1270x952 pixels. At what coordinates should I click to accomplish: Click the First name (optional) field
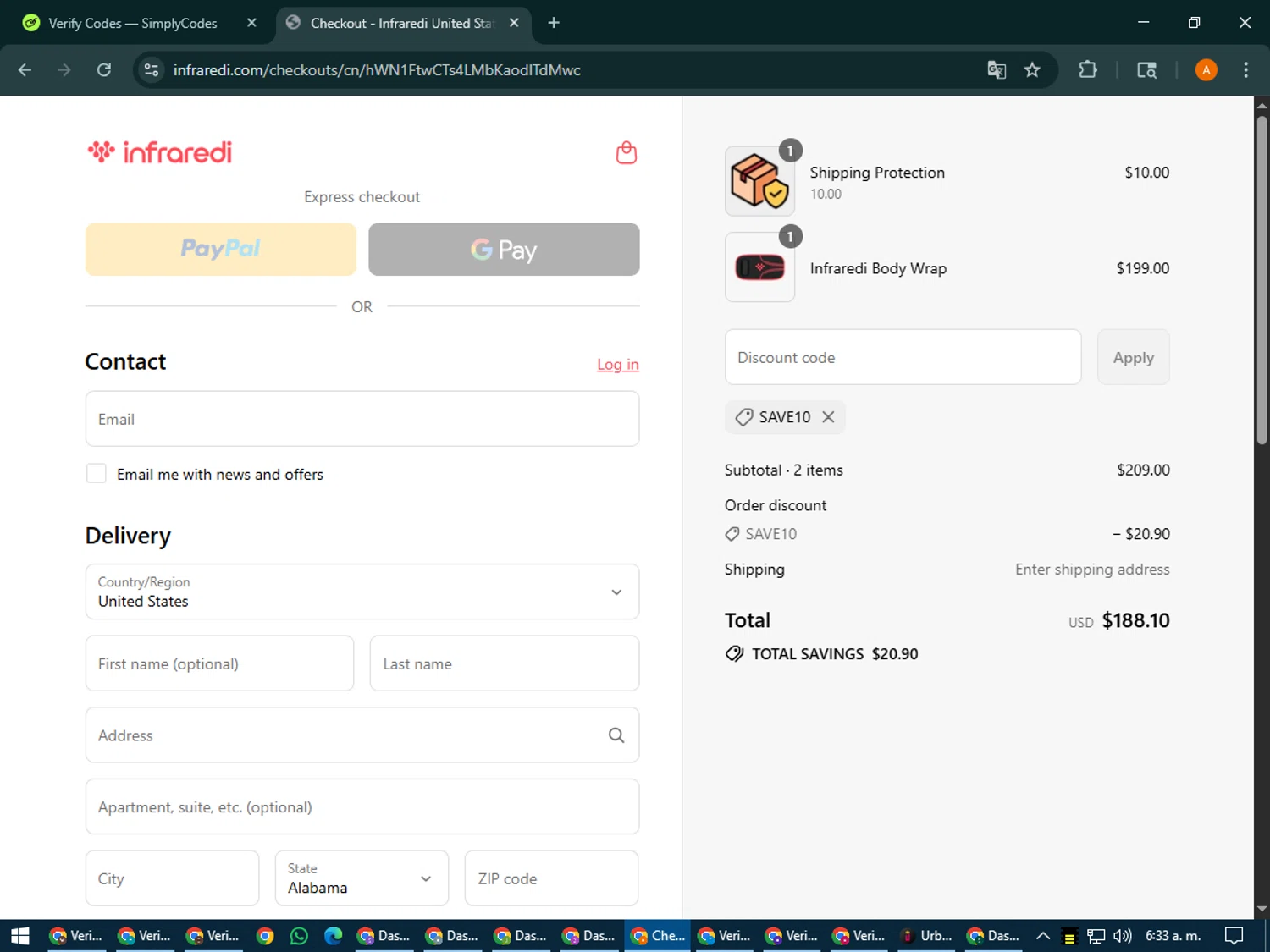coord(219,663)
